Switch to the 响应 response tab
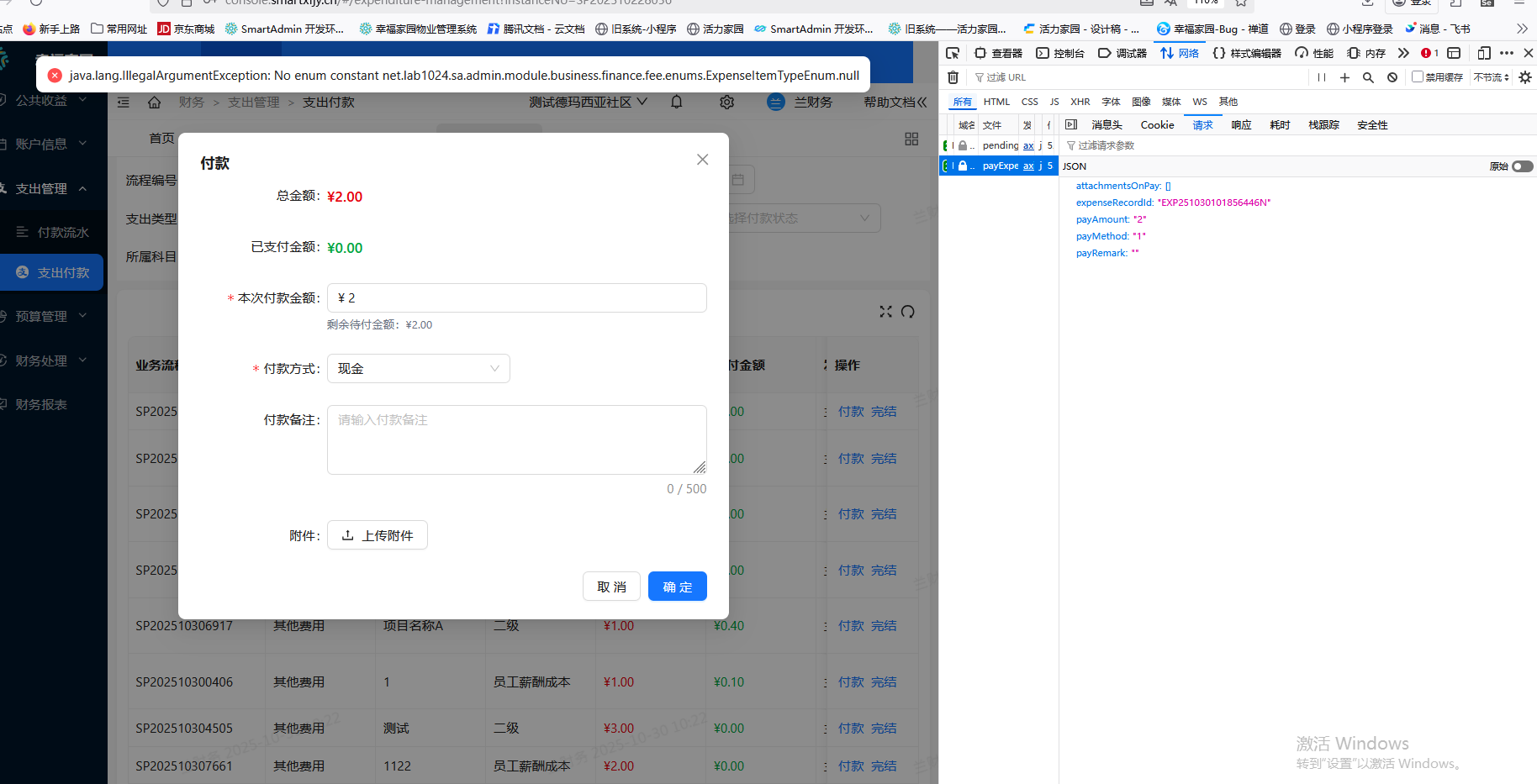 pyautogui.click(x=1241, y=125)
